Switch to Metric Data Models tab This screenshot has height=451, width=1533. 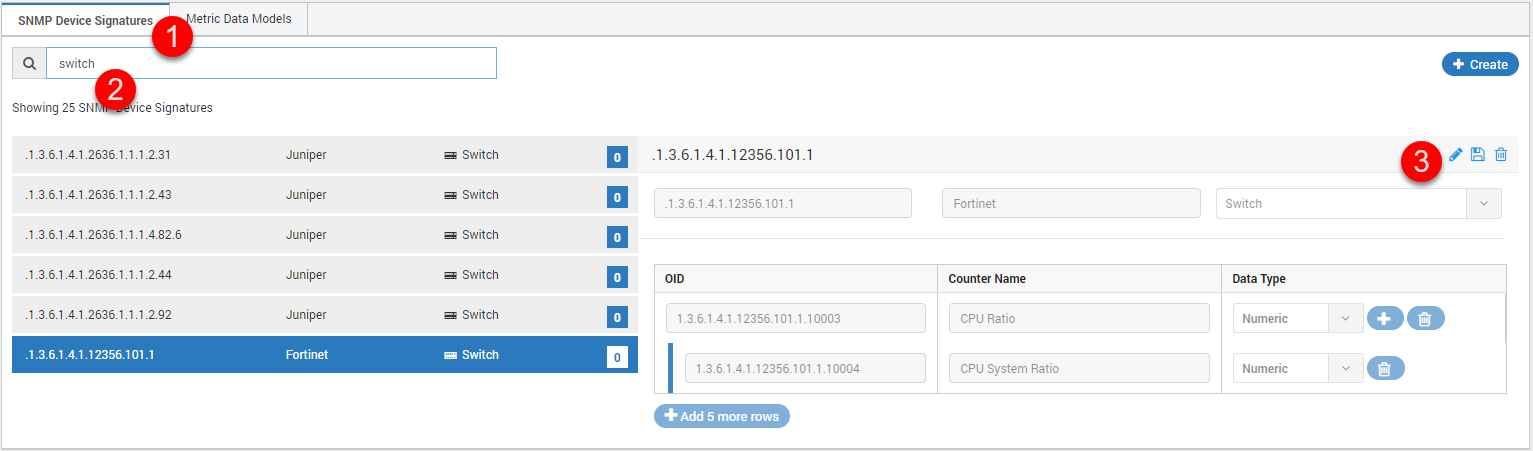(239, 19)
